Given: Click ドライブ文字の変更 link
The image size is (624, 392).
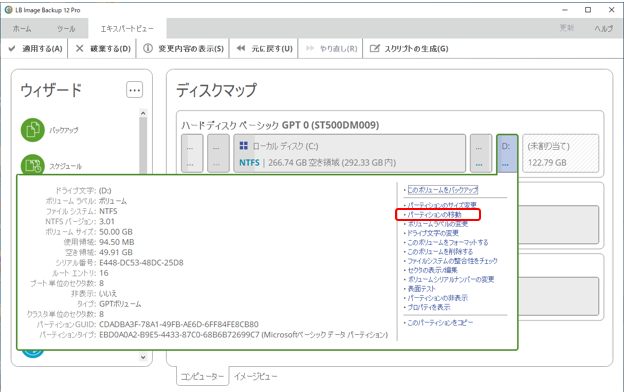Looking at the screenshot, I should [433, 233].
